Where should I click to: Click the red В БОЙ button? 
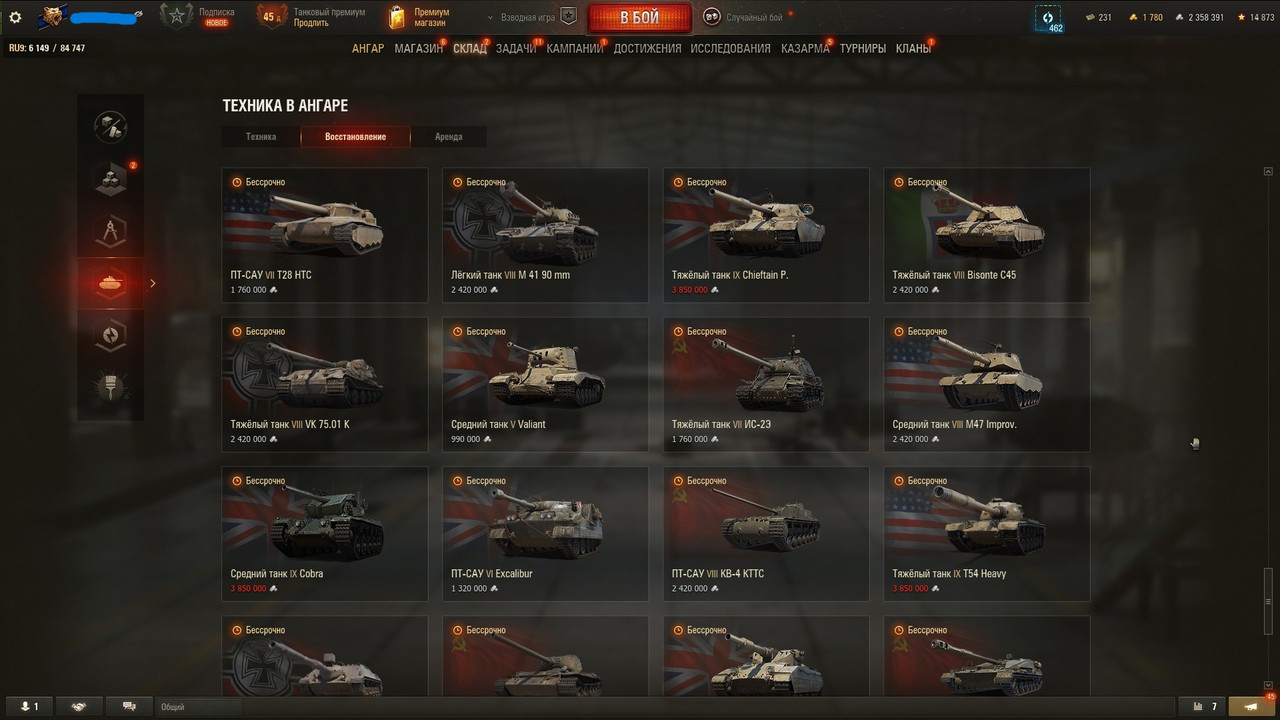click(x=639, y=18)
